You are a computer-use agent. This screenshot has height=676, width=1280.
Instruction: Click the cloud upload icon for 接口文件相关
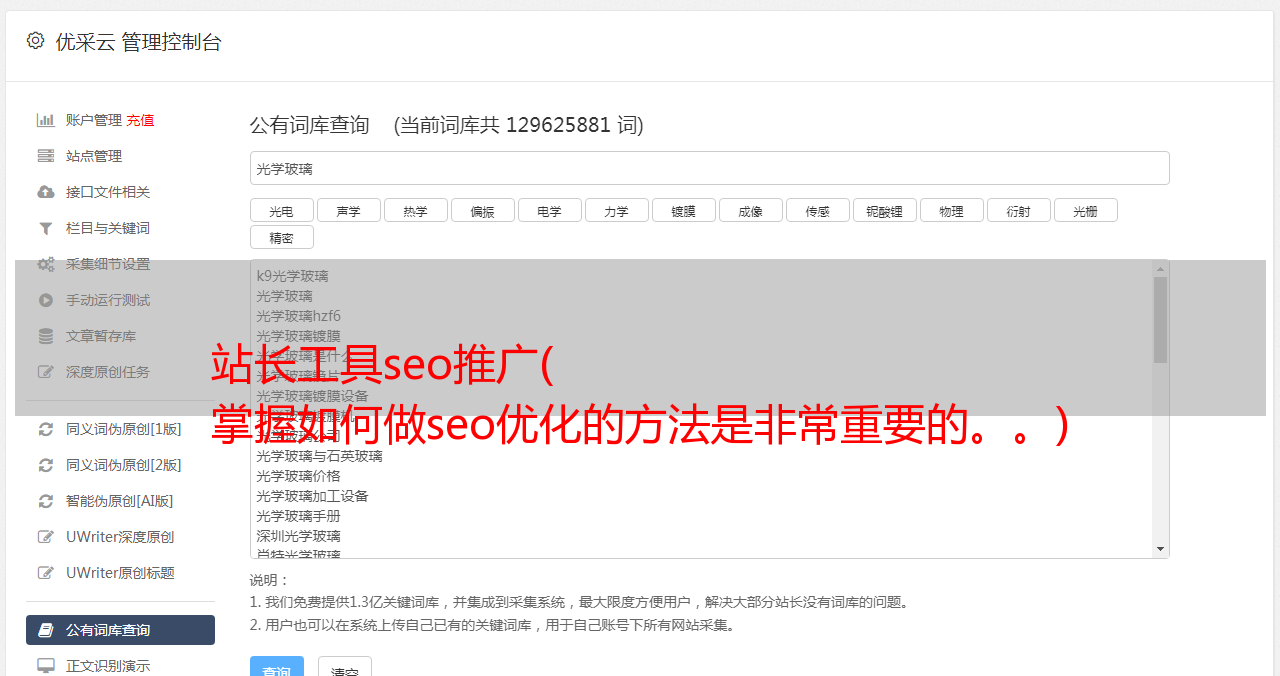point(46,192)
